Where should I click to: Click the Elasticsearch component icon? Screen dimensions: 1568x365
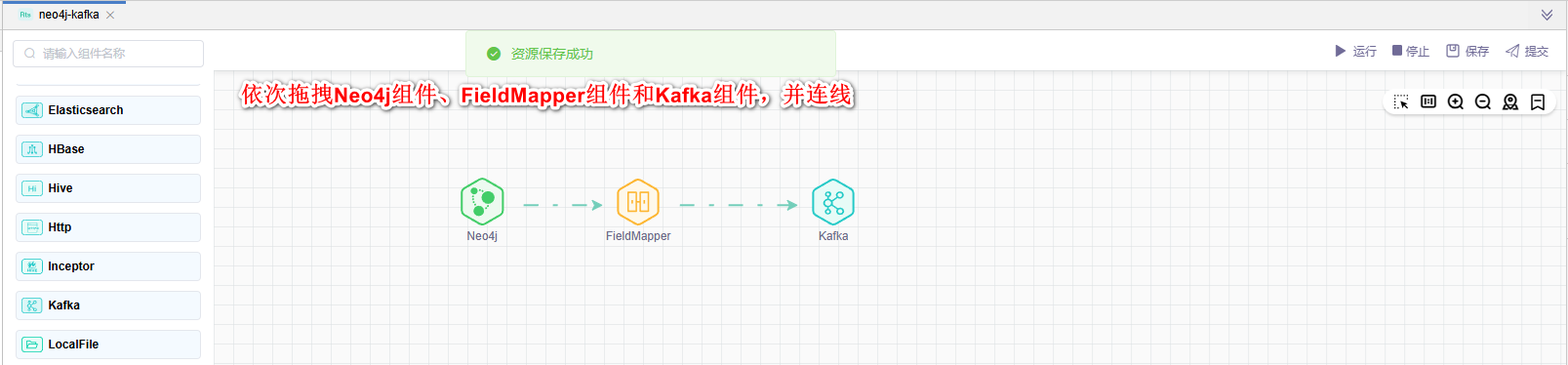click(32, 110)
